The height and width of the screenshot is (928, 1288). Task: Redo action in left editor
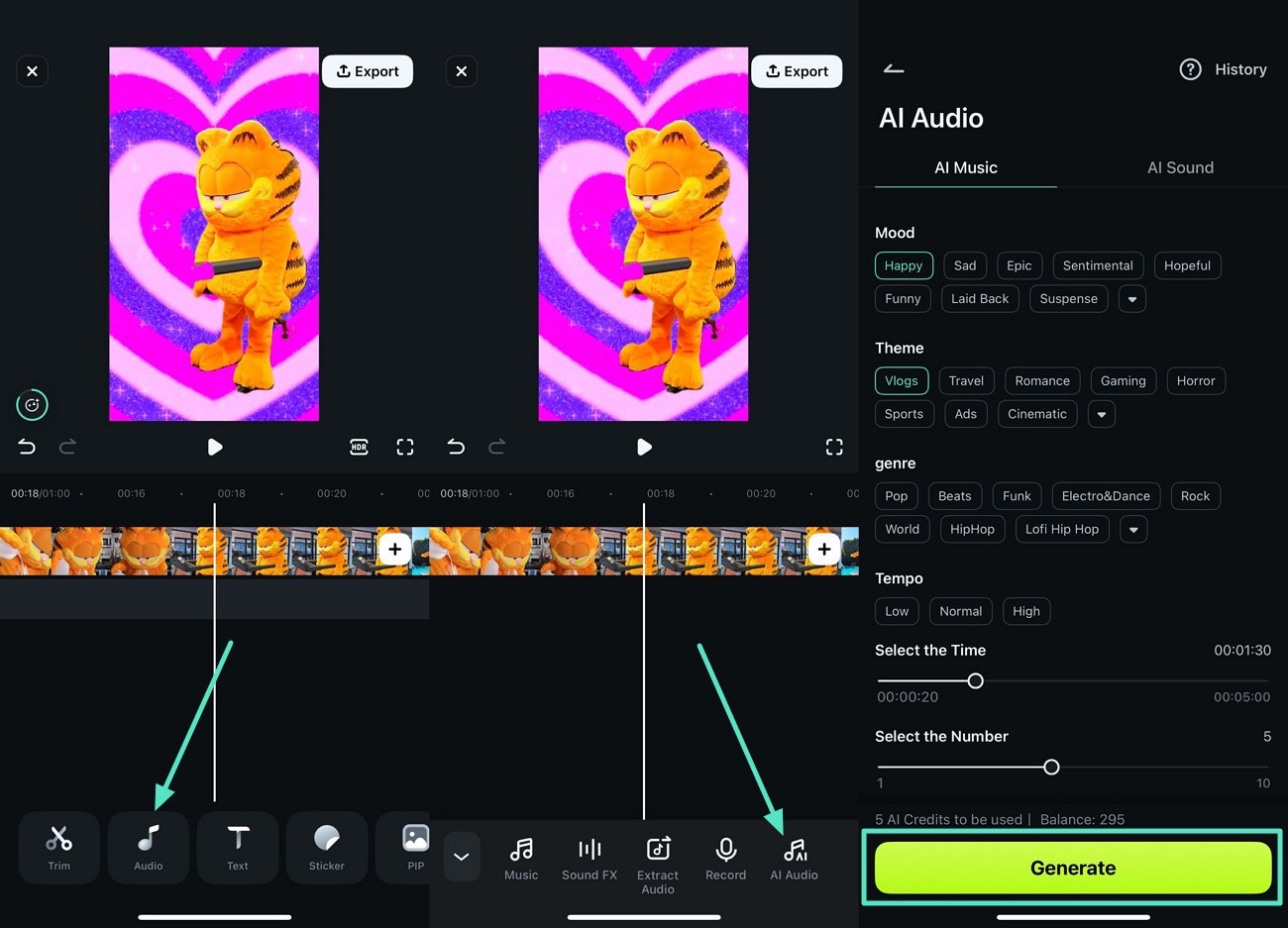(67, 447)
